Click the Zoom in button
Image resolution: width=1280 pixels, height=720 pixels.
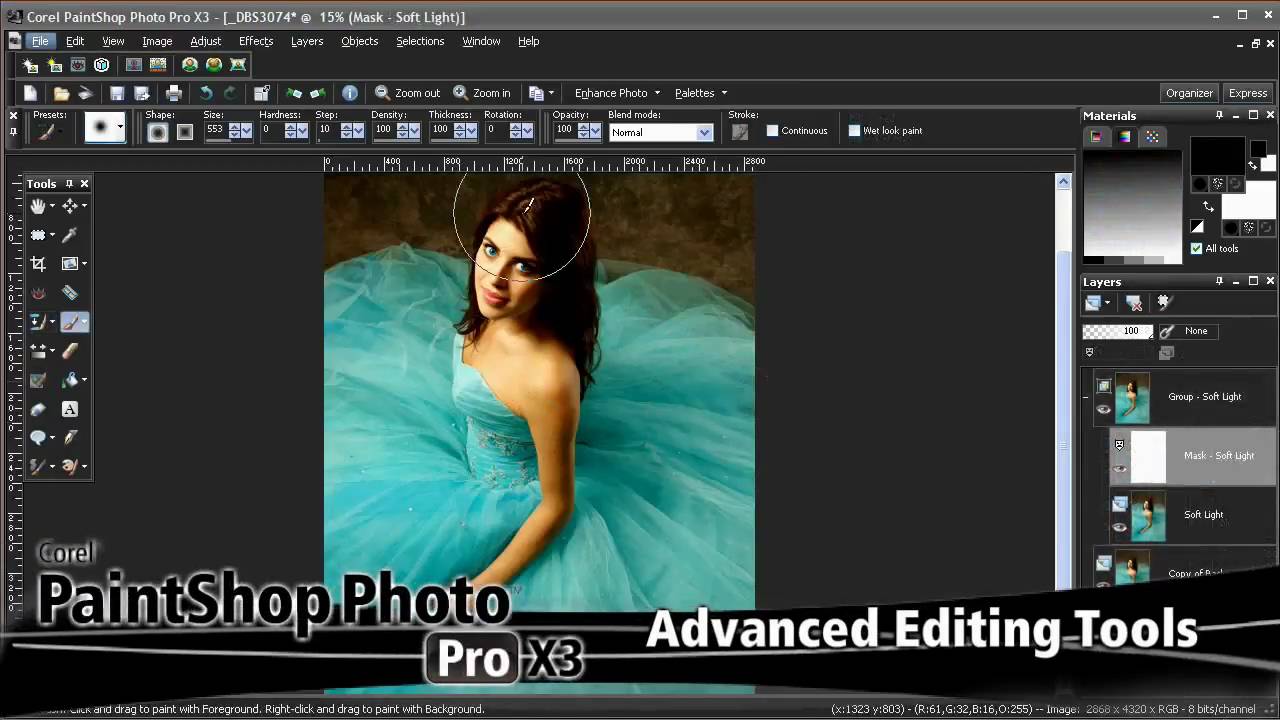coord(482,93)
